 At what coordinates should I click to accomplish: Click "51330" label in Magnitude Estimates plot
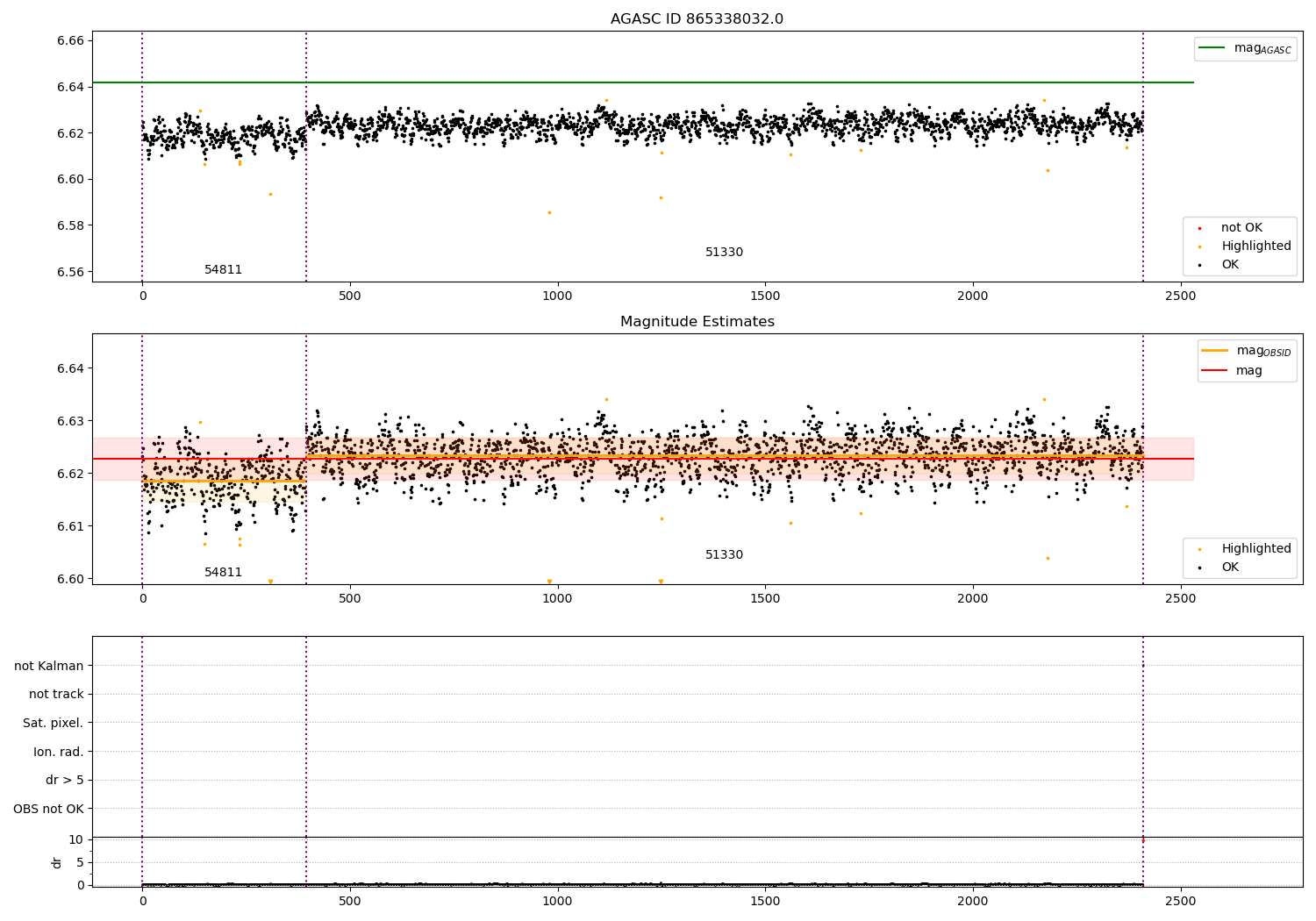[724, 555]
